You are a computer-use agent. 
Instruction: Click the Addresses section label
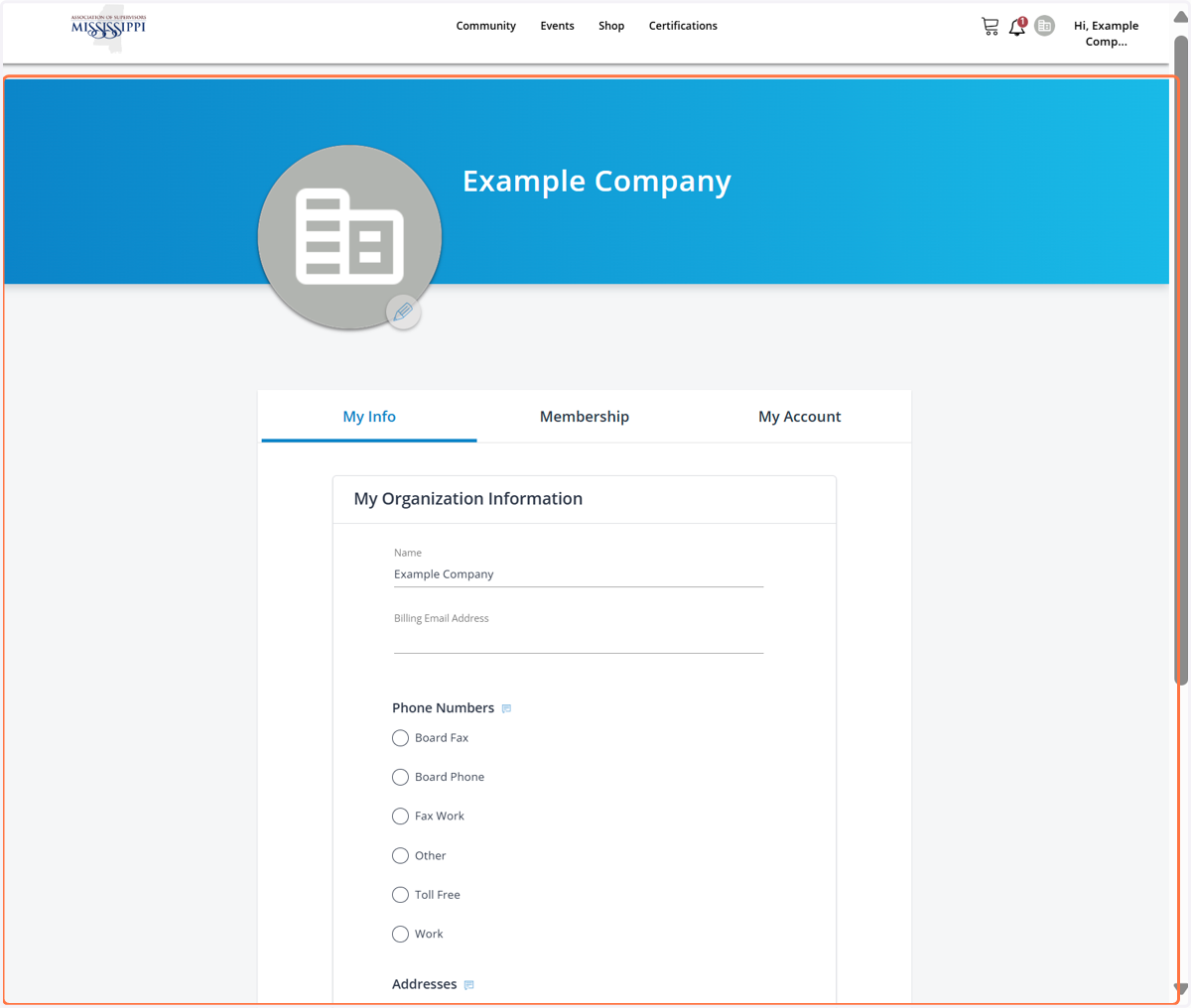(425, 984)
